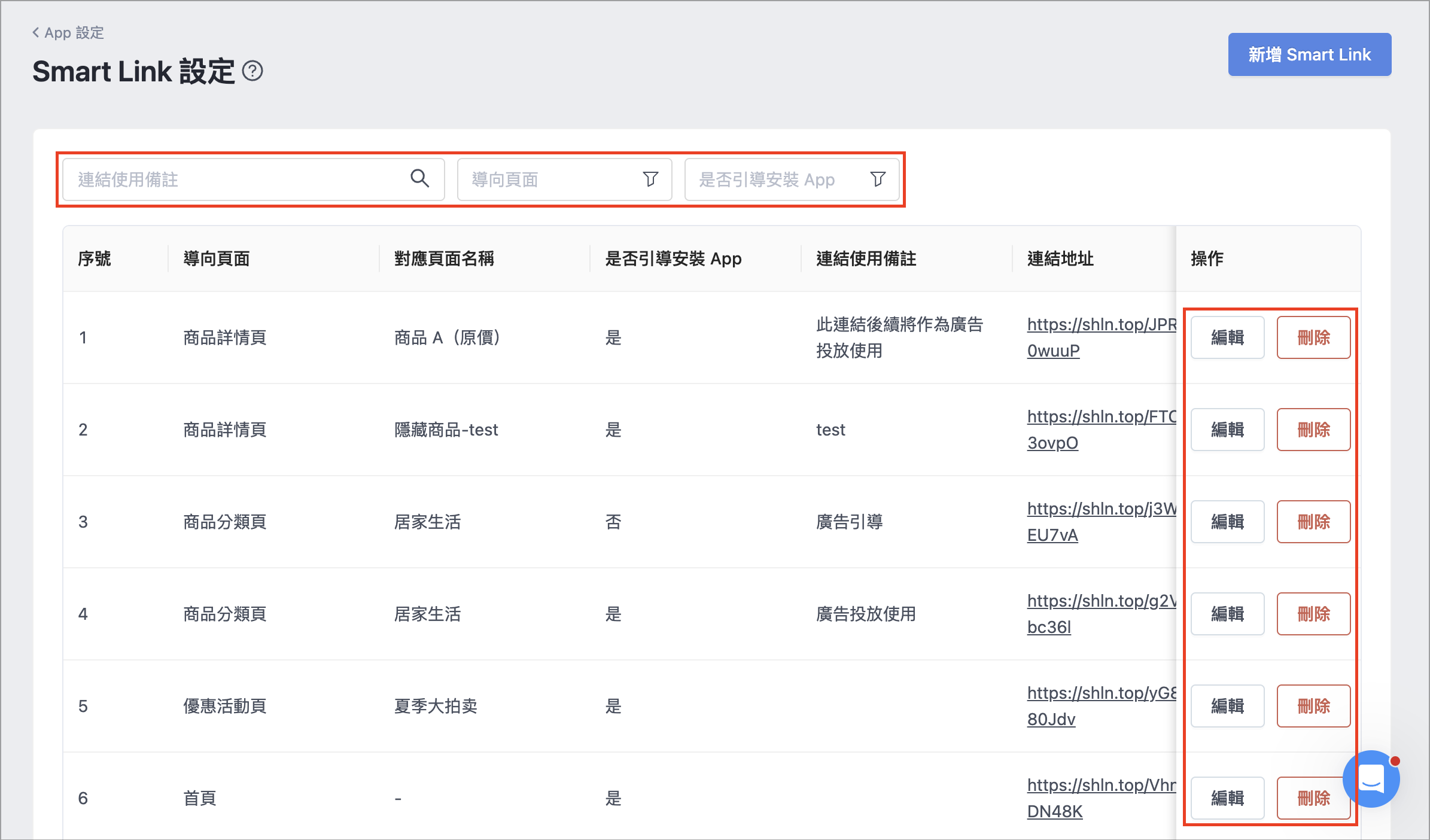Viewport: 1430px width, 840px height.
Task: Click the 導向頁面 column header
Action: coord(217,258)
